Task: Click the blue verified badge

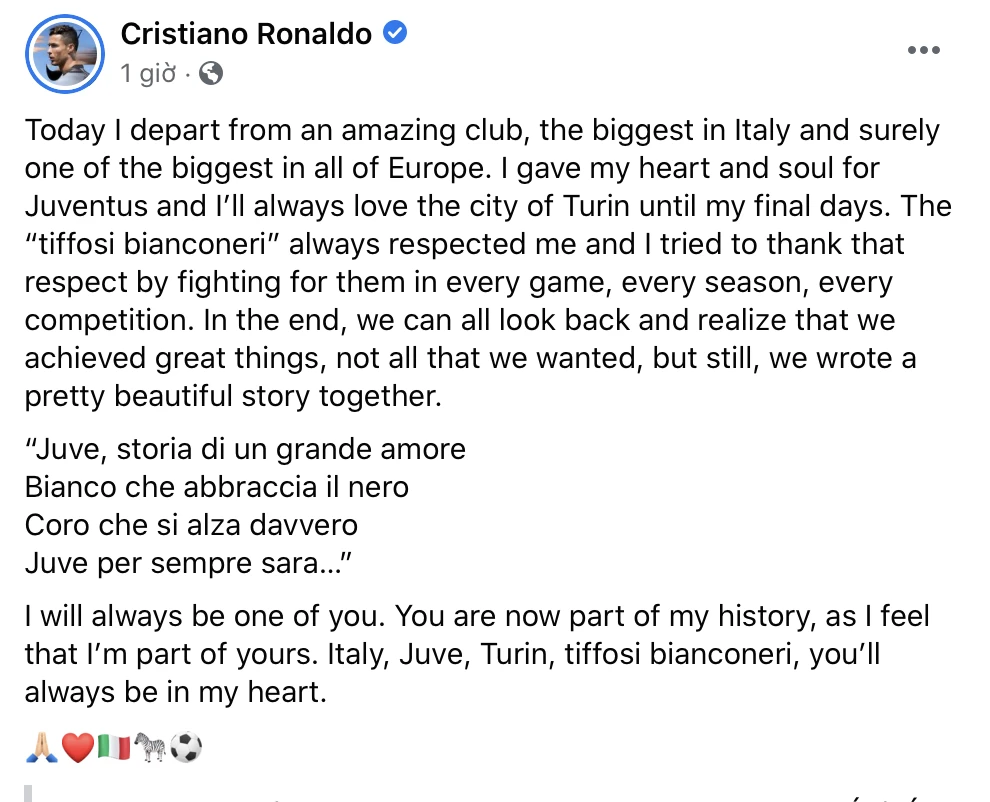Action: pos(395,34)
